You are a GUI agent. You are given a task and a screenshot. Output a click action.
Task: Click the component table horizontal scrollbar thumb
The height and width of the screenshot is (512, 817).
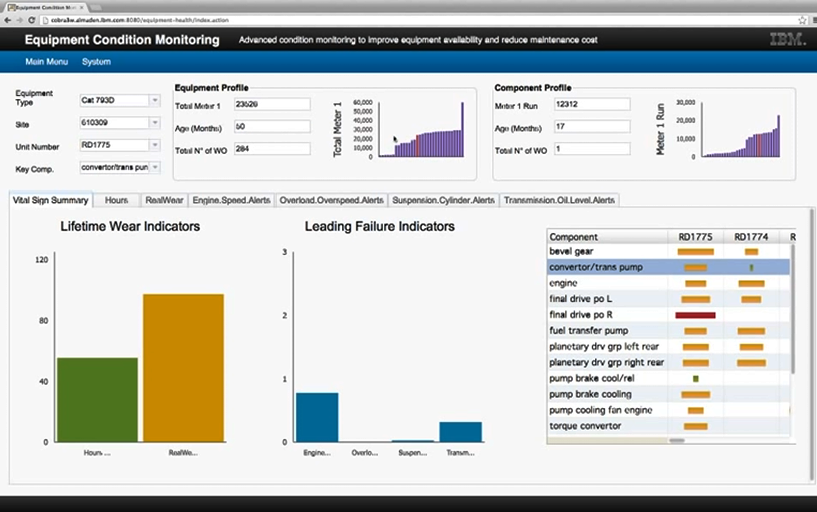click(x=677, y=441)
